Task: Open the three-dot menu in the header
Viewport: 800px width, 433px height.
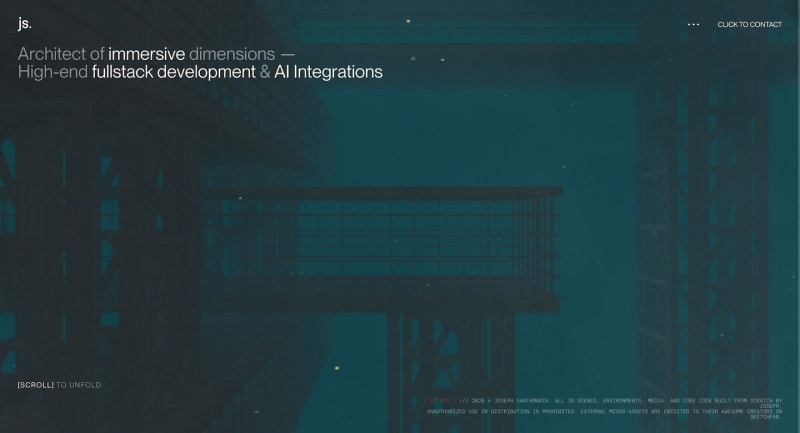Action: coord(693,24)
